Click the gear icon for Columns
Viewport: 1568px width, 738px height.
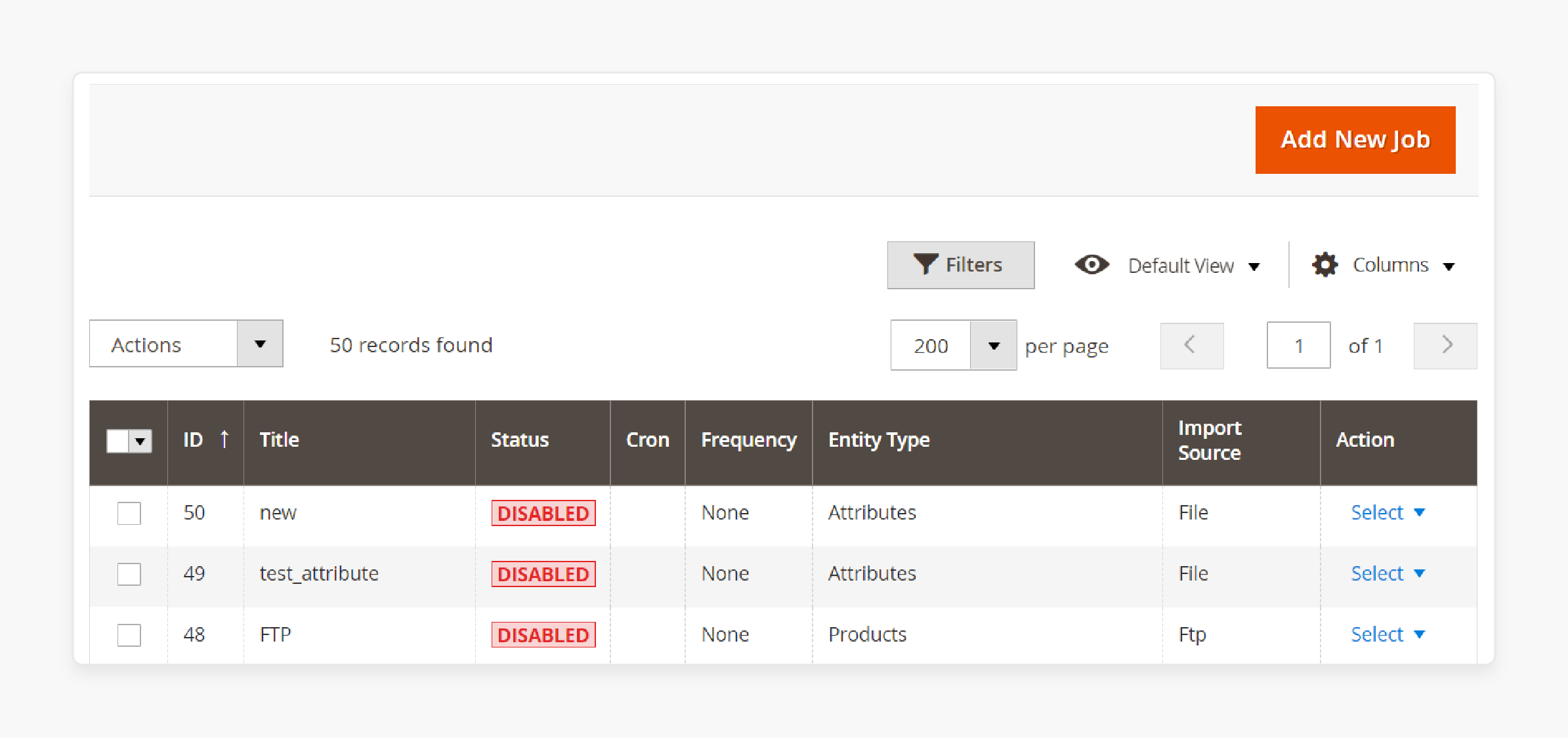pyautogui.click(x=1324, y=265)
